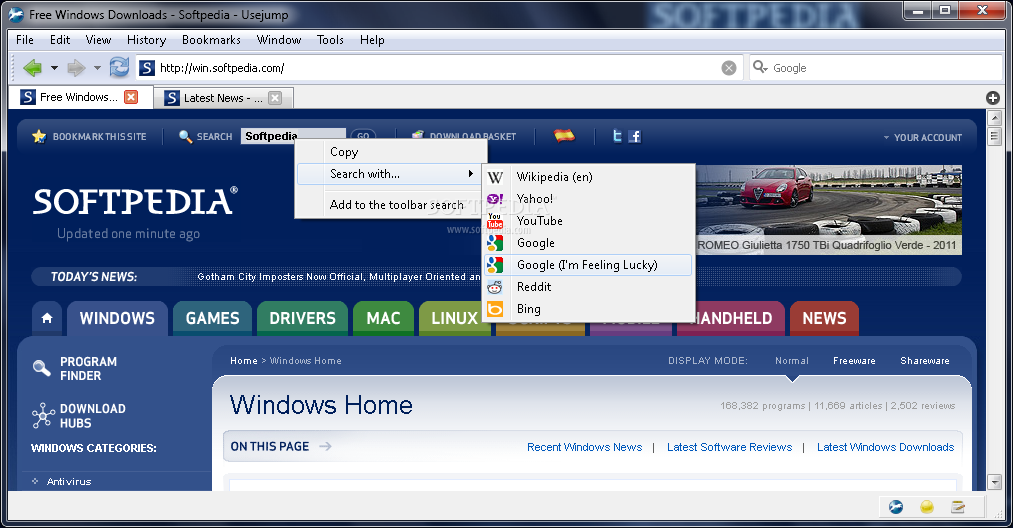Image resolution: width=1013 pixels, height=528 pixels.
Task: Go back with the green back arrow
Action: [32, 67]
